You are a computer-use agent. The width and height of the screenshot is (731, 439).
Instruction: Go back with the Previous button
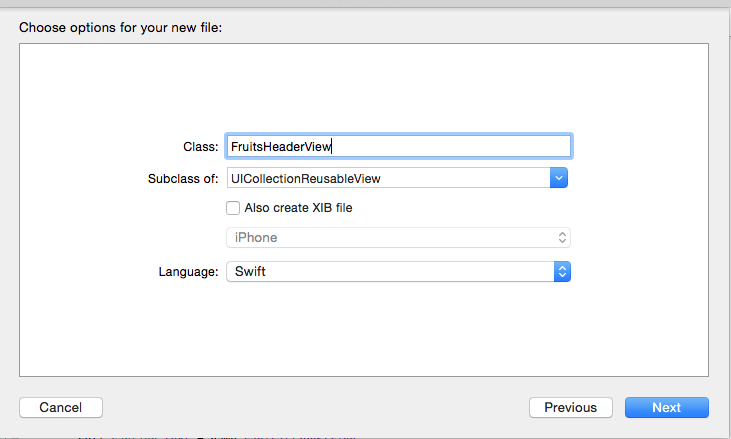(571, 407)
